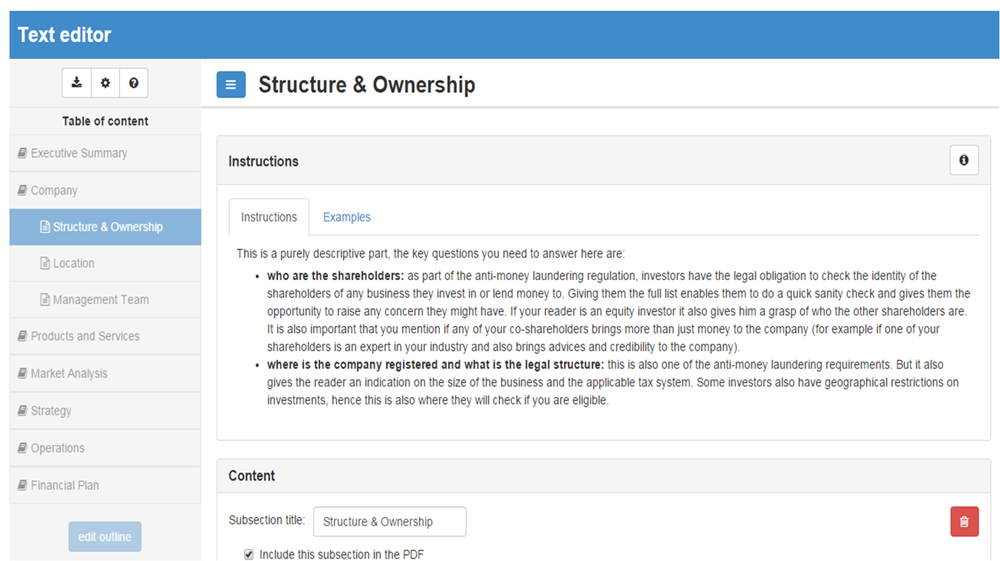
Task: Switch to the Examples tab
Action: pyautogui.click(x=346, y=217)
